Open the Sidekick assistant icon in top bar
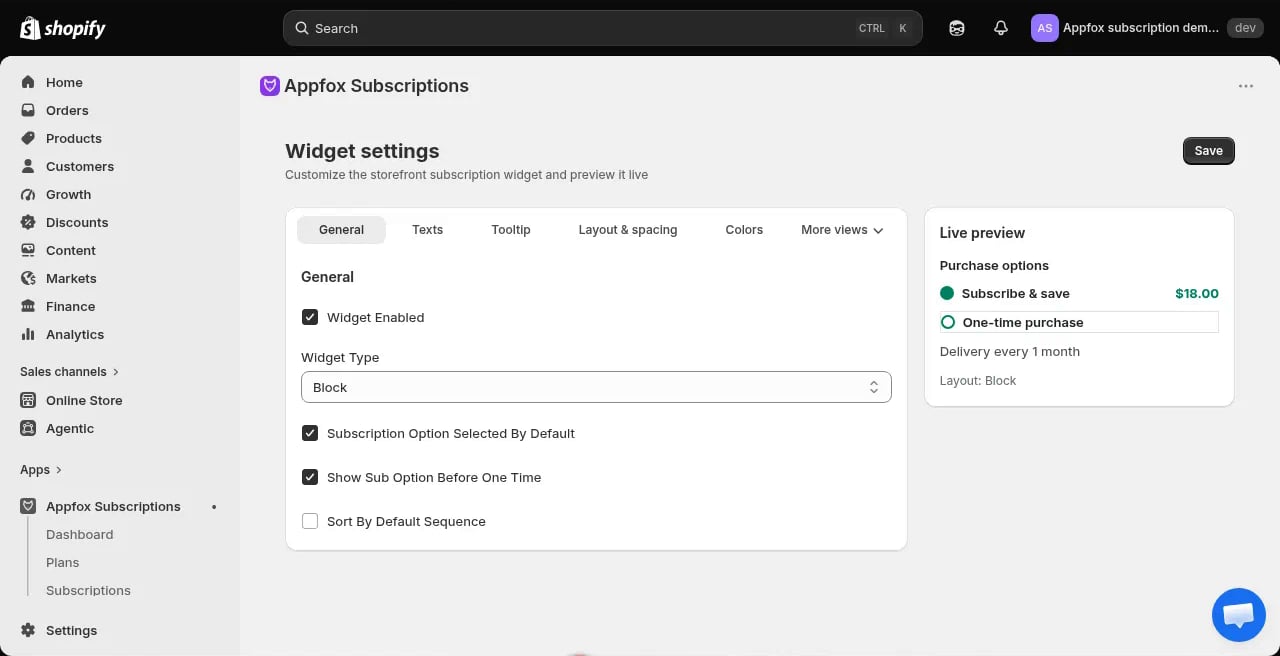Screen dimensions: 1280x656 (957, 28)
